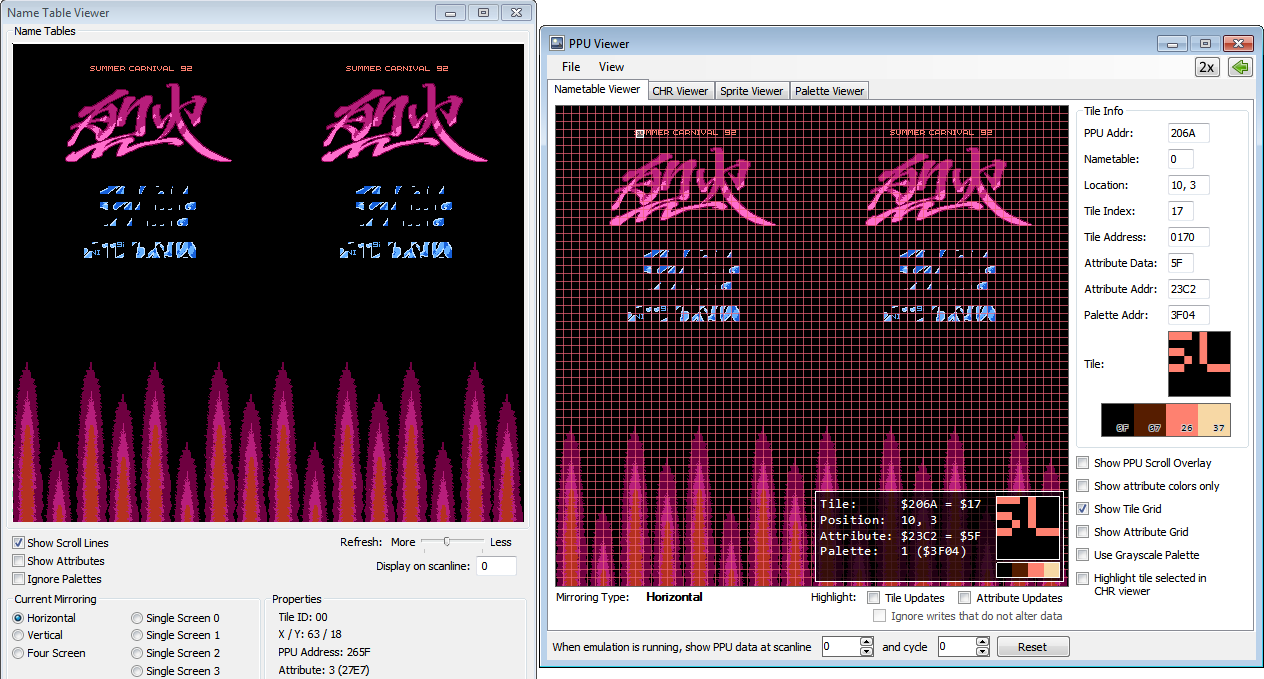Switch to the CHR Viewer tab
This screenshot has width=1264, height=679.
(680, 90)
